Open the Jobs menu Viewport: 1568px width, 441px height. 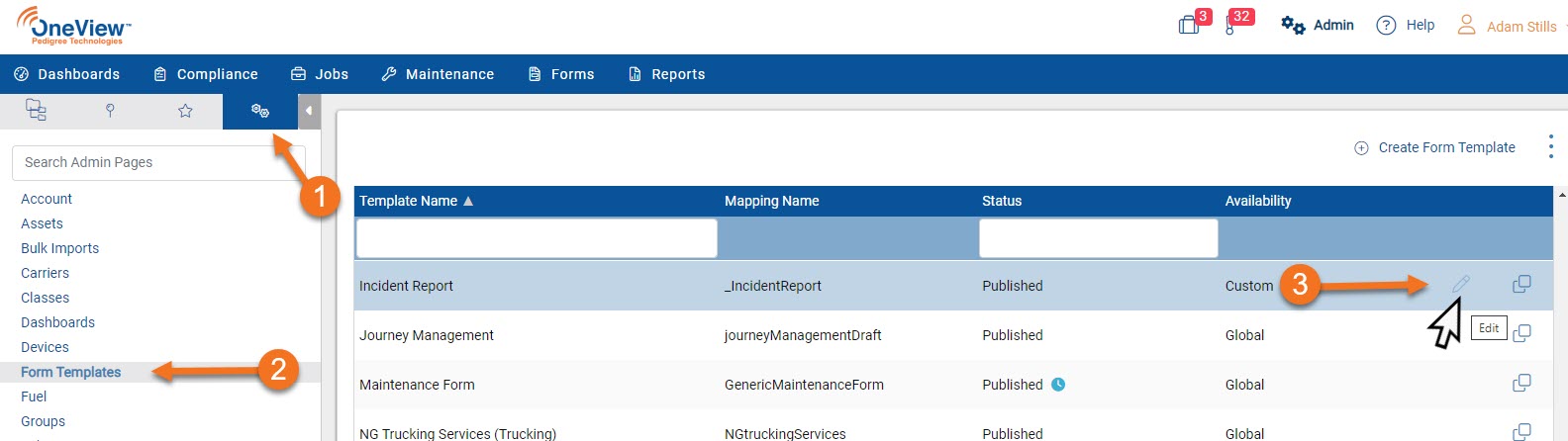point(320,74)
